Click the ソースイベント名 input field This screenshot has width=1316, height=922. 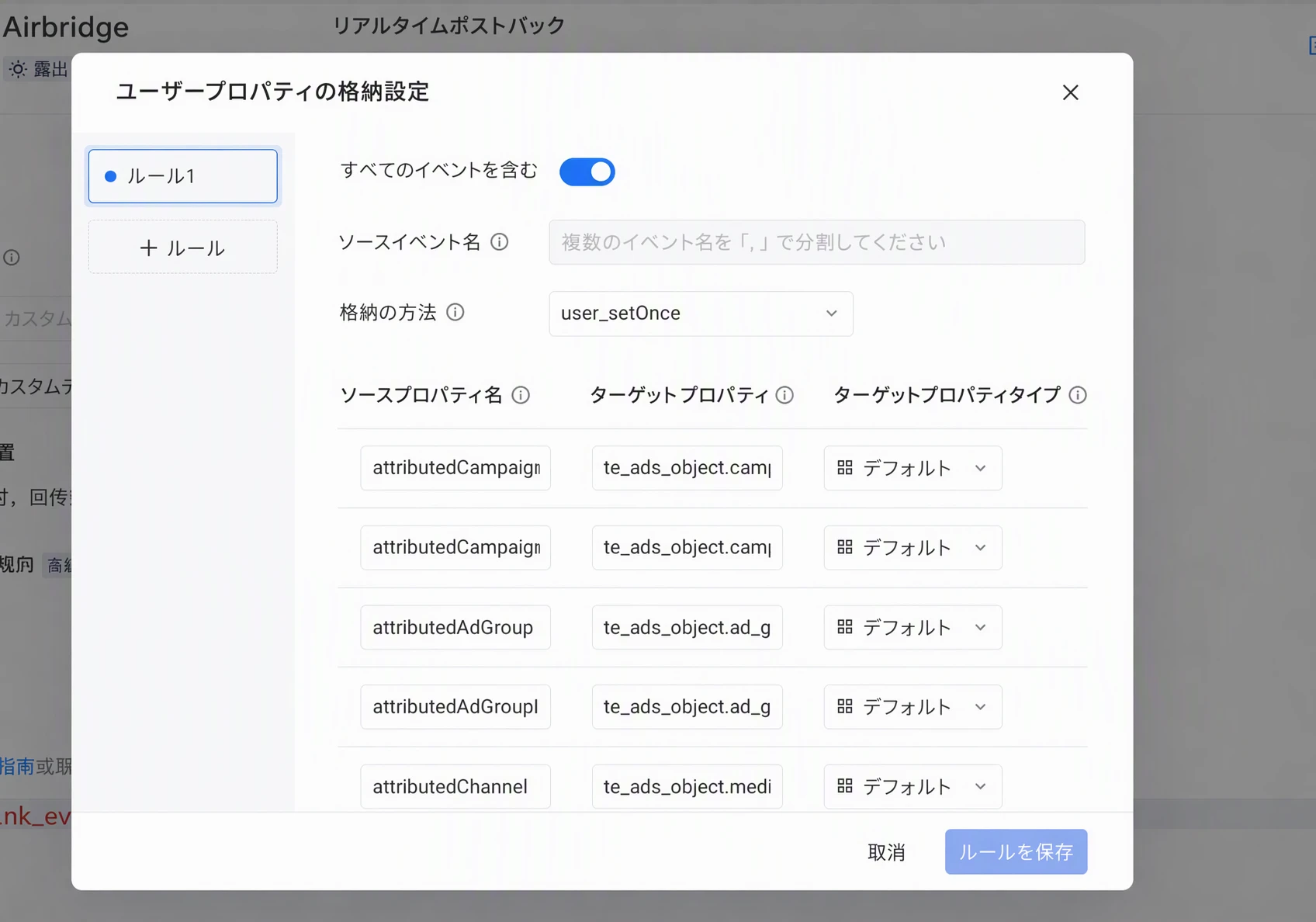click(x=816, y=242)
